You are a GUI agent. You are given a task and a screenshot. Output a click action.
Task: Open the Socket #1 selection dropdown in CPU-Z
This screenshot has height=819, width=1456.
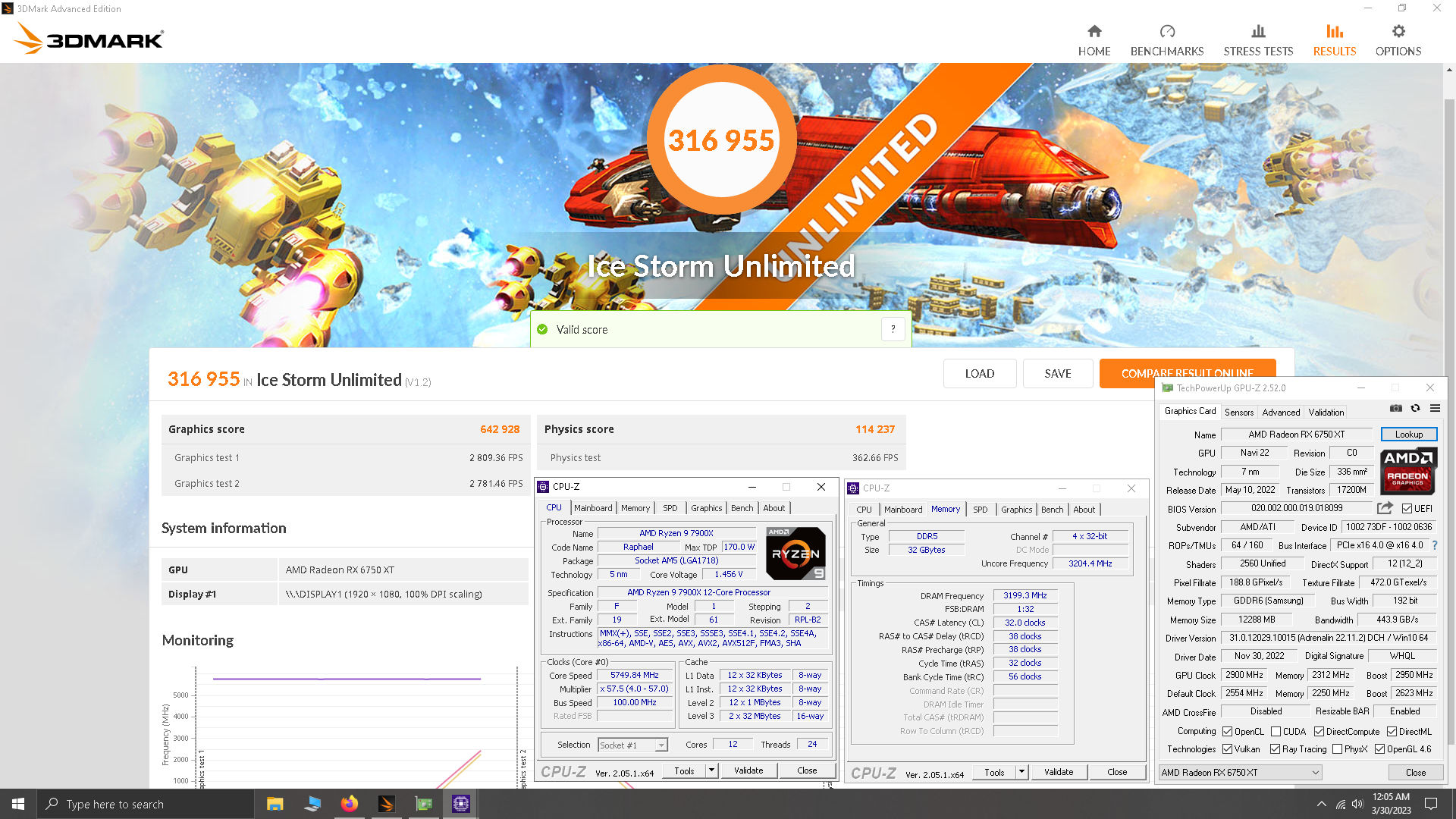[632, 745]
